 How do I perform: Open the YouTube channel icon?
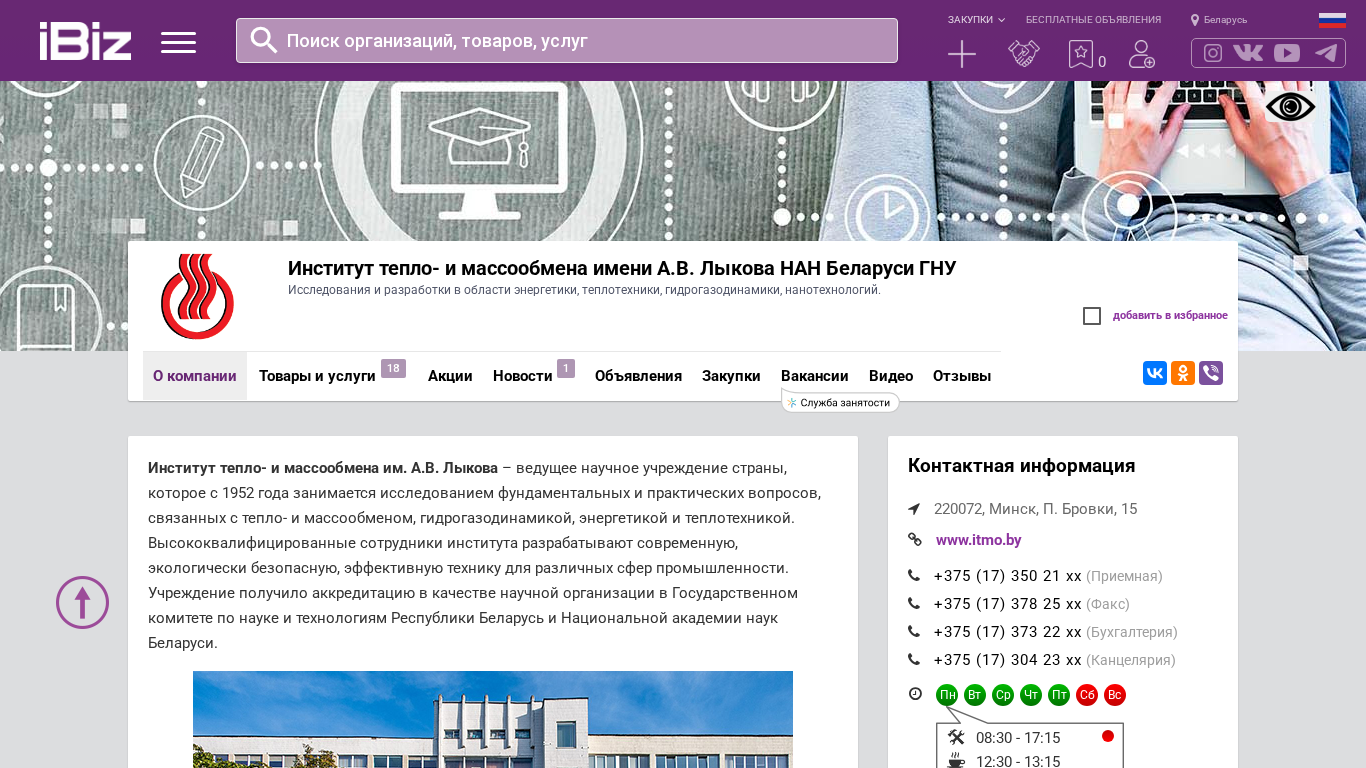(x=1287, y=53)
